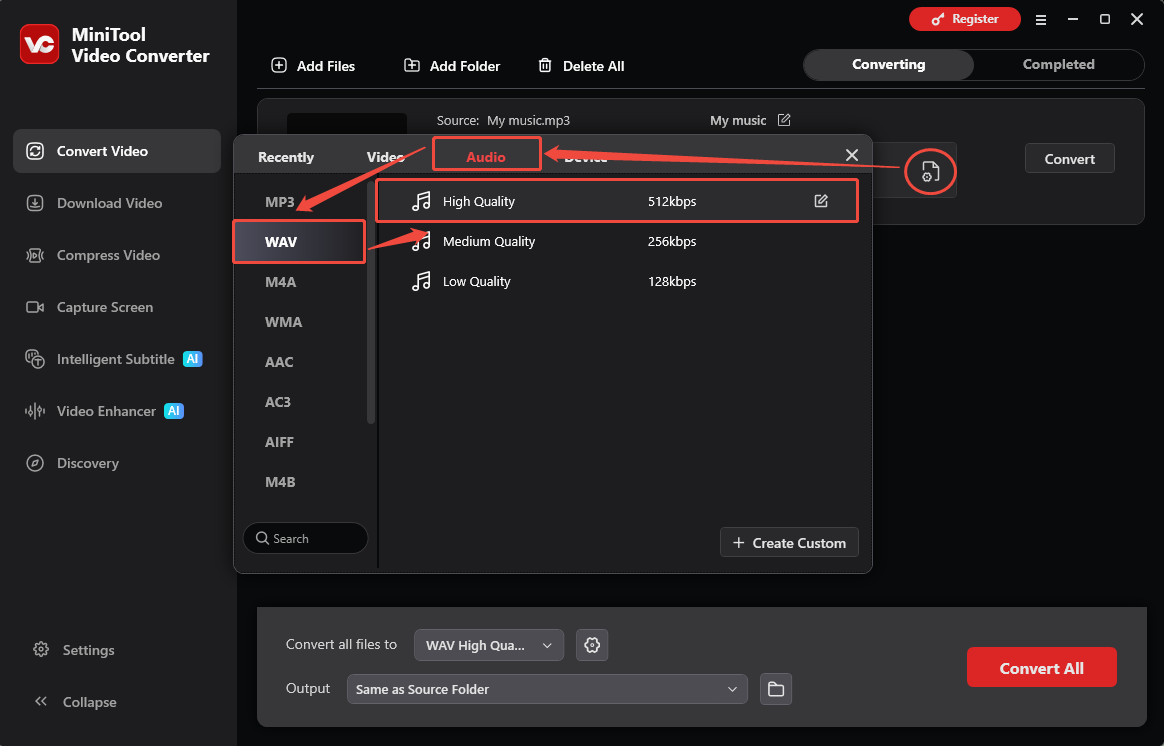Open the hamburger menu in title bar
Image resolution: width=1164 pixels, height=746 pixels.
point(1041,20)
